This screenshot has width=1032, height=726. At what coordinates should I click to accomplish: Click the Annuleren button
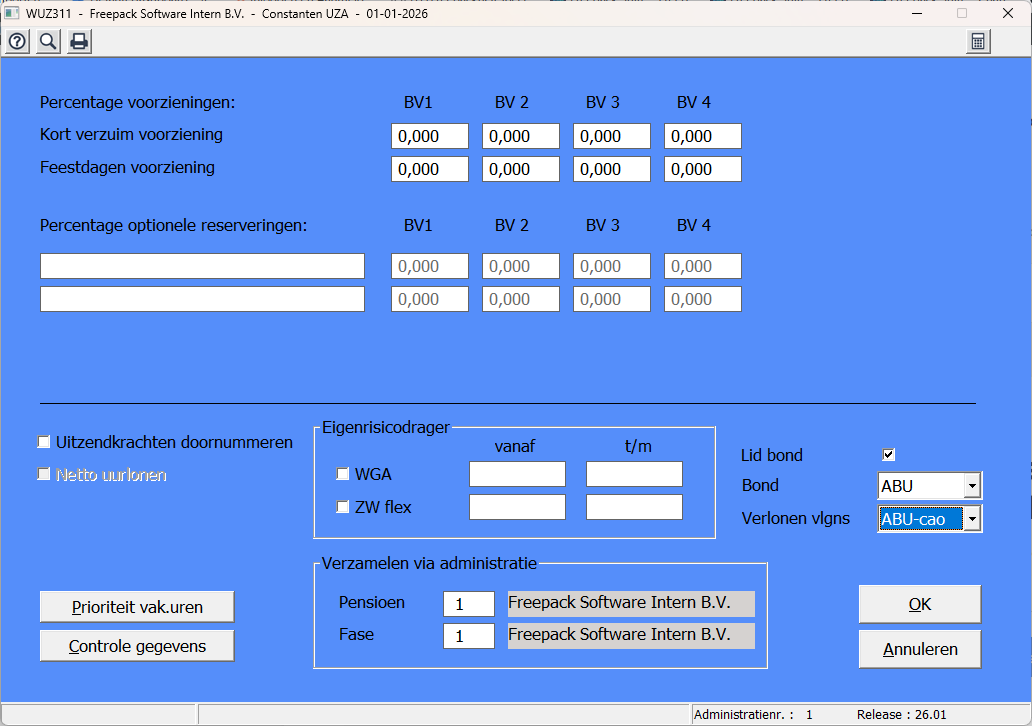pos(919,649)
